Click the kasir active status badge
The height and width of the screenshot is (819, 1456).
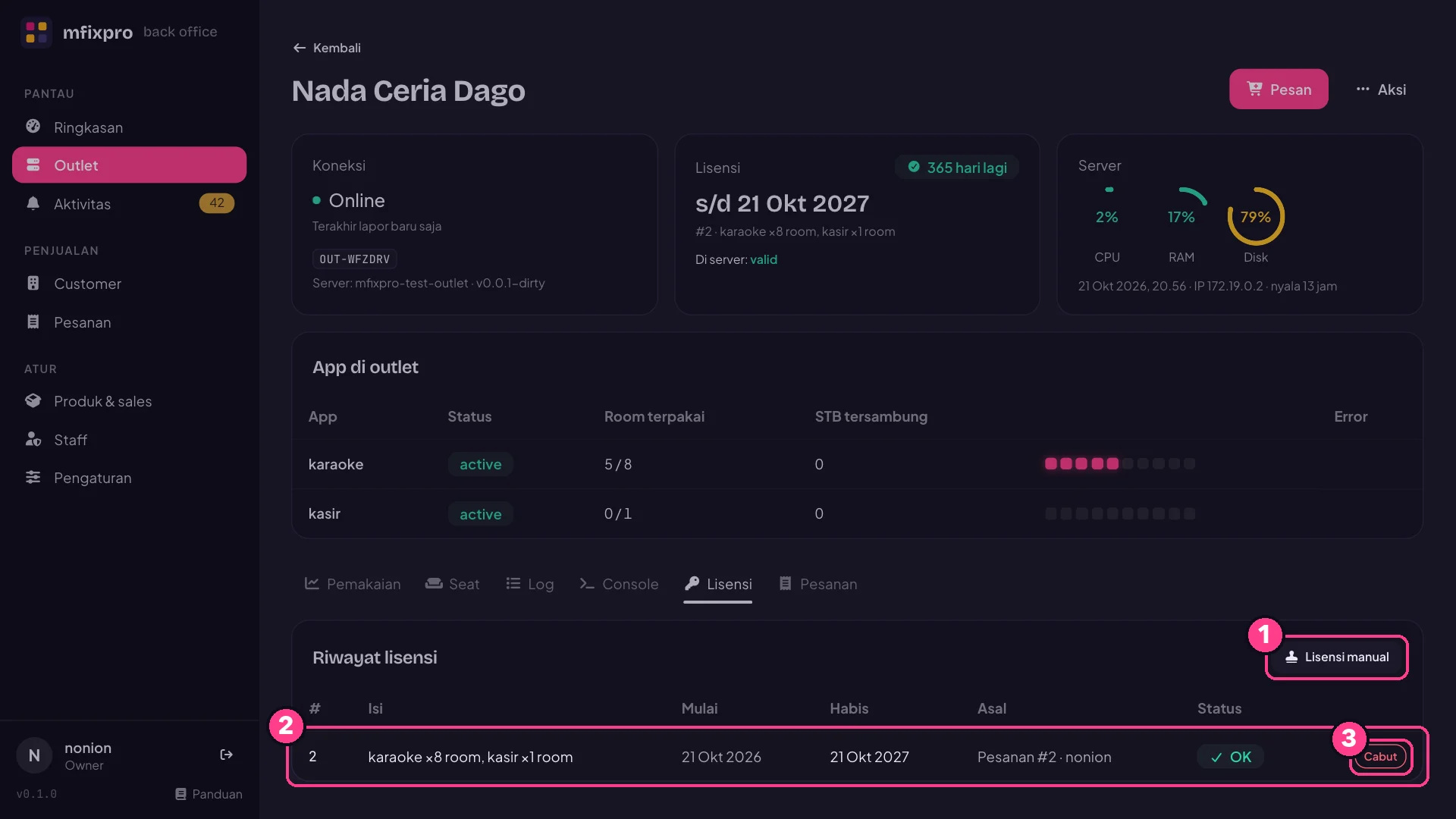point(480,514)
